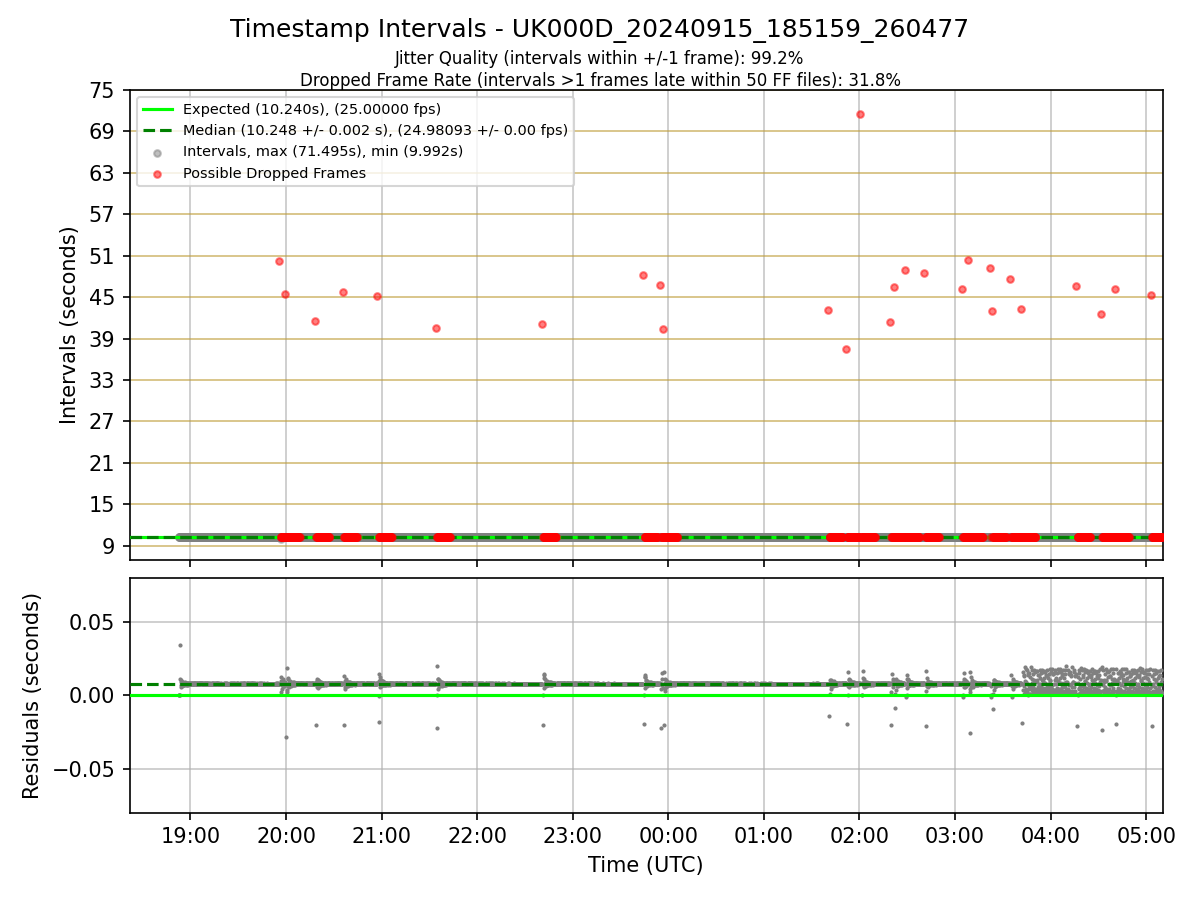Click y-axis tick label '63'
1200x900 pixels.
(x=102, y=173)
